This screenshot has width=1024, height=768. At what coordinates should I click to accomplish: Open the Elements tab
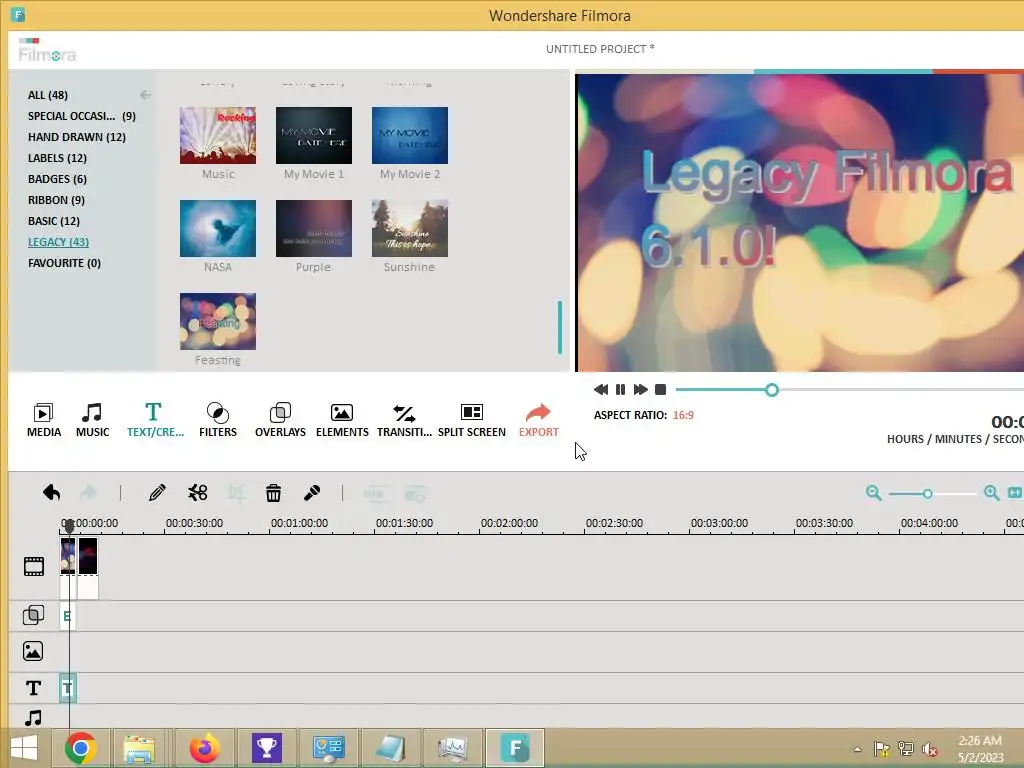click(342, 420)
